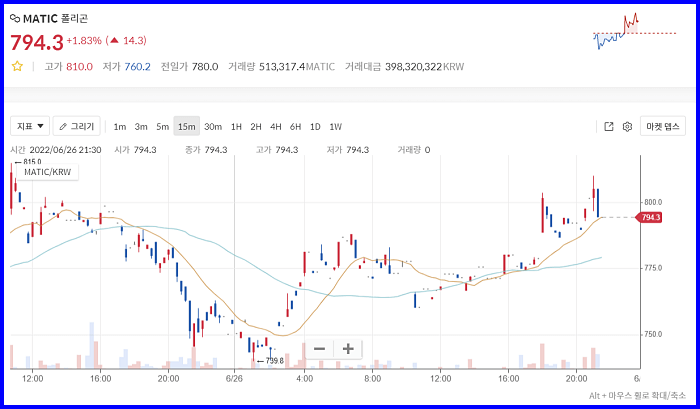Image resolution: width=700 pixels, height=409 pixels.
Task: Click the 775.0 price axis label
Action: (653, 268)
